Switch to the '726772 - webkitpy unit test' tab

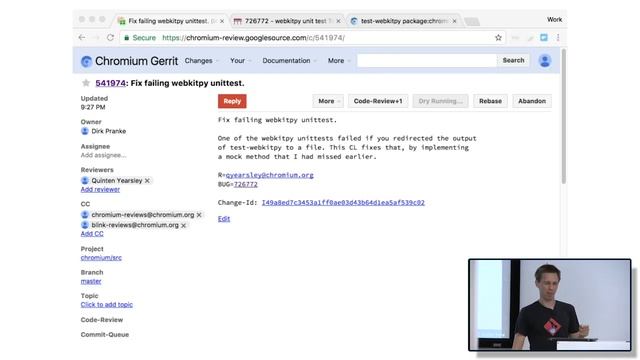coord(288,21)
